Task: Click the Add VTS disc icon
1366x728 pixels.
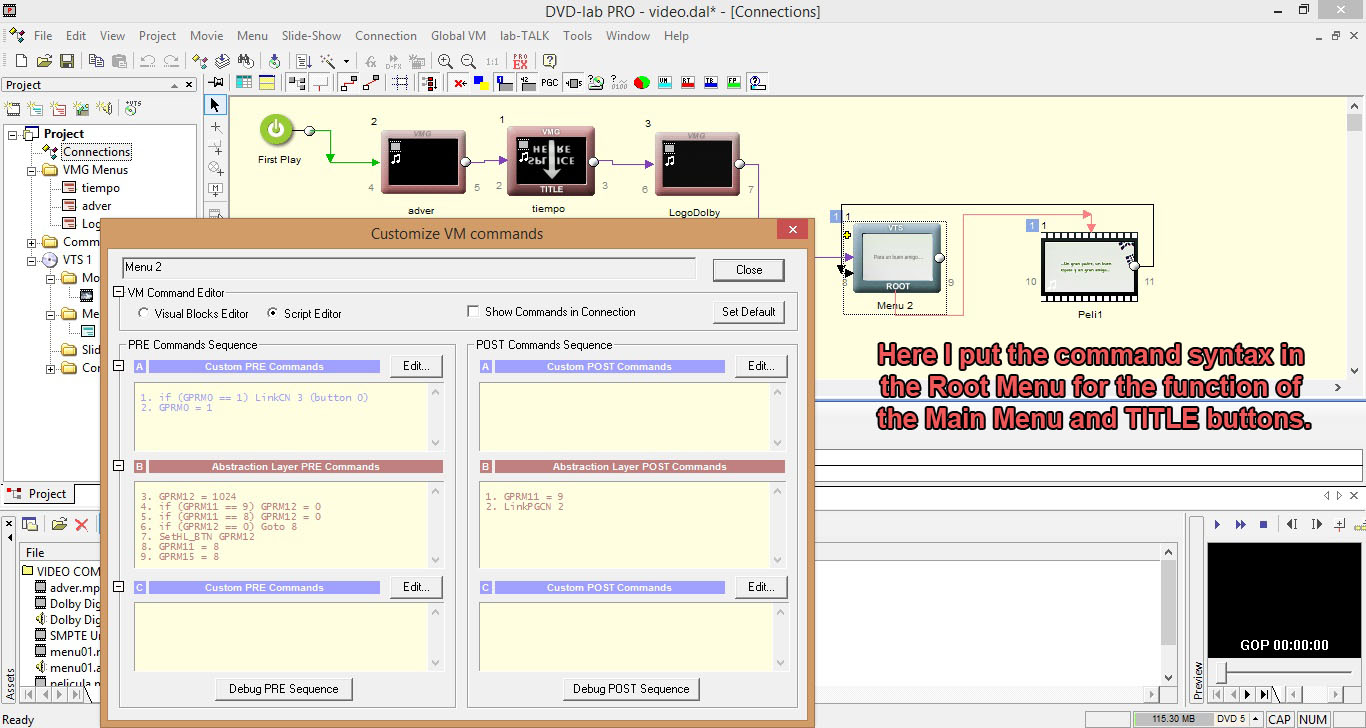Action: 133,108
